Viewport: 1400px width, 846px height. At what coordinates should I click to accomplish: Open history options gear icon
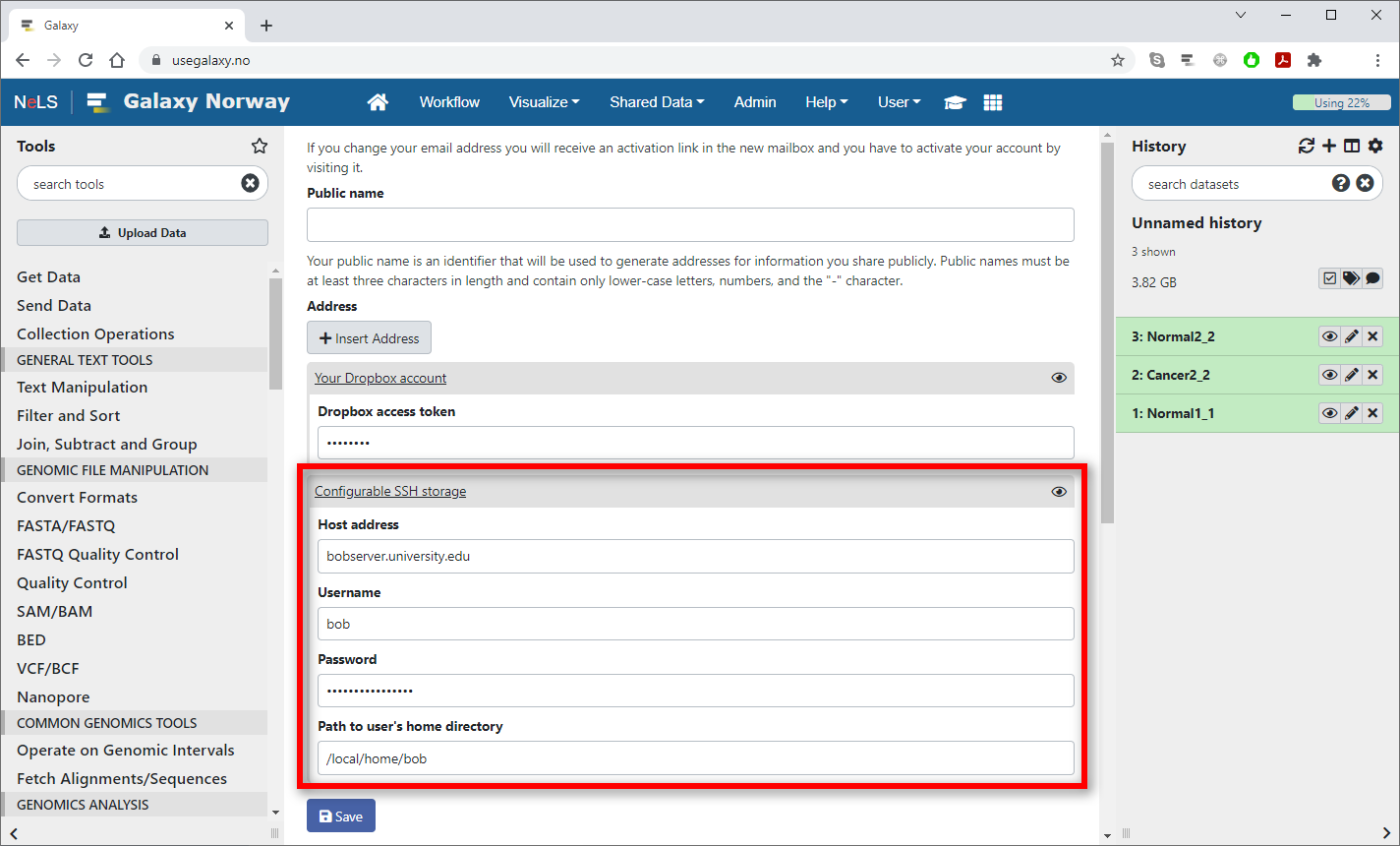coord(1375,146)
